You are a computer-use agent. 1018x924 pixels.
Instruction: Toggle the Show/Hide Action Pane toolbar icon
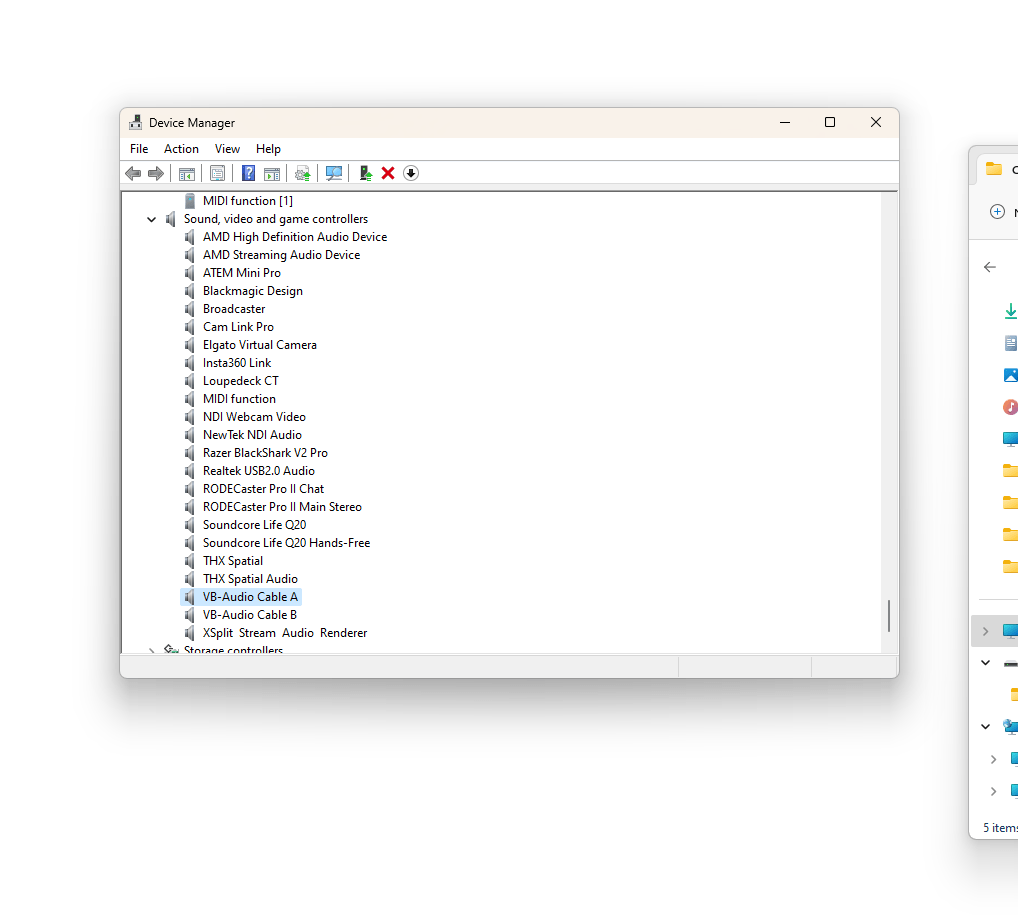[x=272, y=173]
